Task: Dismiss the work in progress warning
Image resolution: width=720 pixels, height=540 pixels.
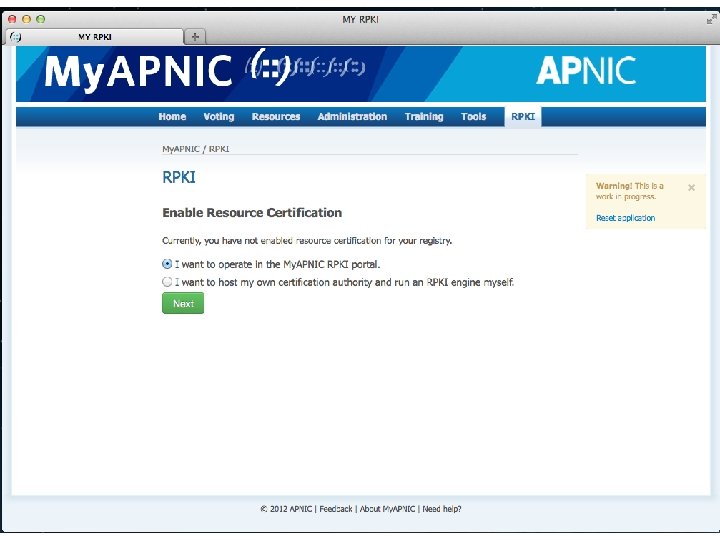Action: click(691, 187)
